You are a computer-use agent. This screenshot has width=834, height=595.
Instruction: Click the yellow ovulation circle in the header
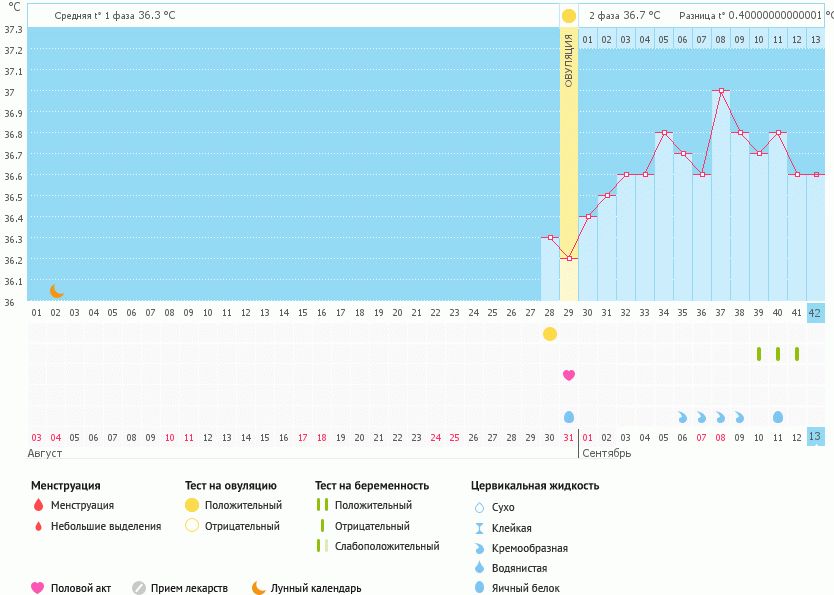coord(569,16)
